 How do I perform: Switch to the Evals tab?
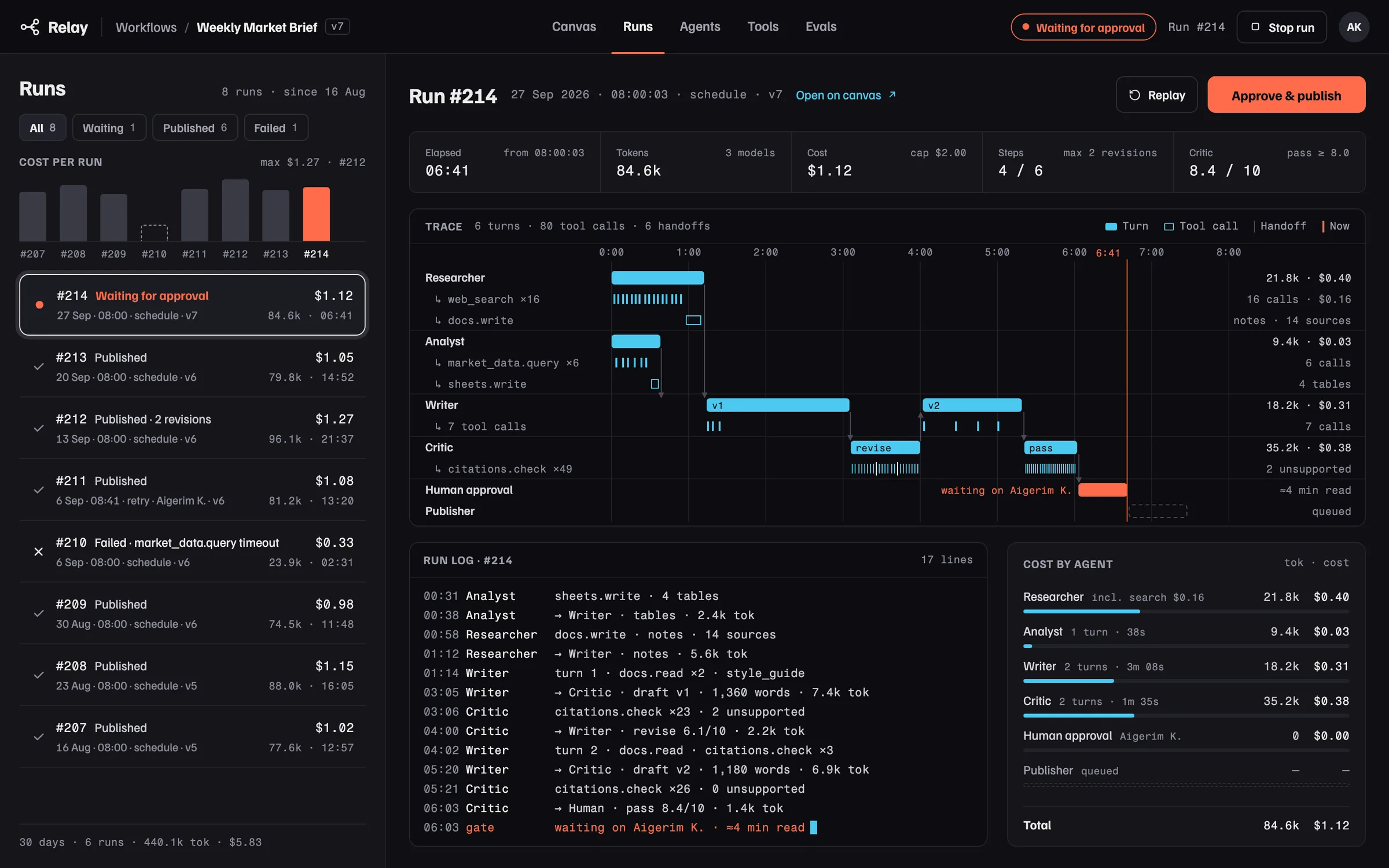click(x=821, y=27)
